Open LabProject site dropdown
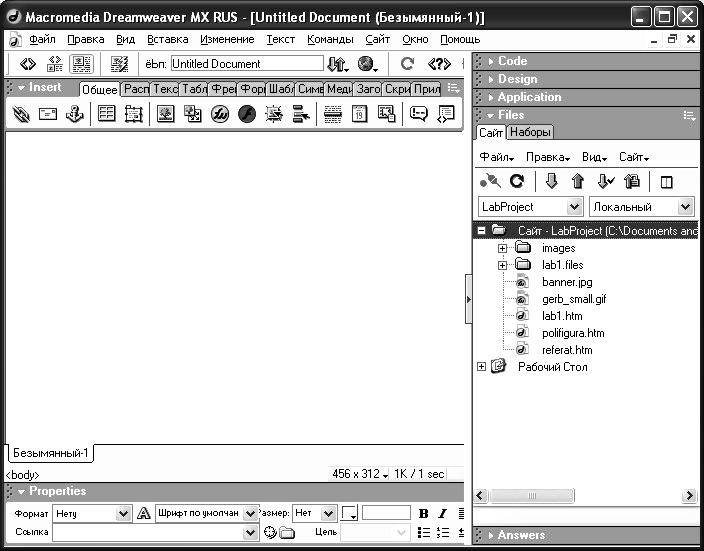The width and height of the screenshot is (704, 551). tap(574, 207)
